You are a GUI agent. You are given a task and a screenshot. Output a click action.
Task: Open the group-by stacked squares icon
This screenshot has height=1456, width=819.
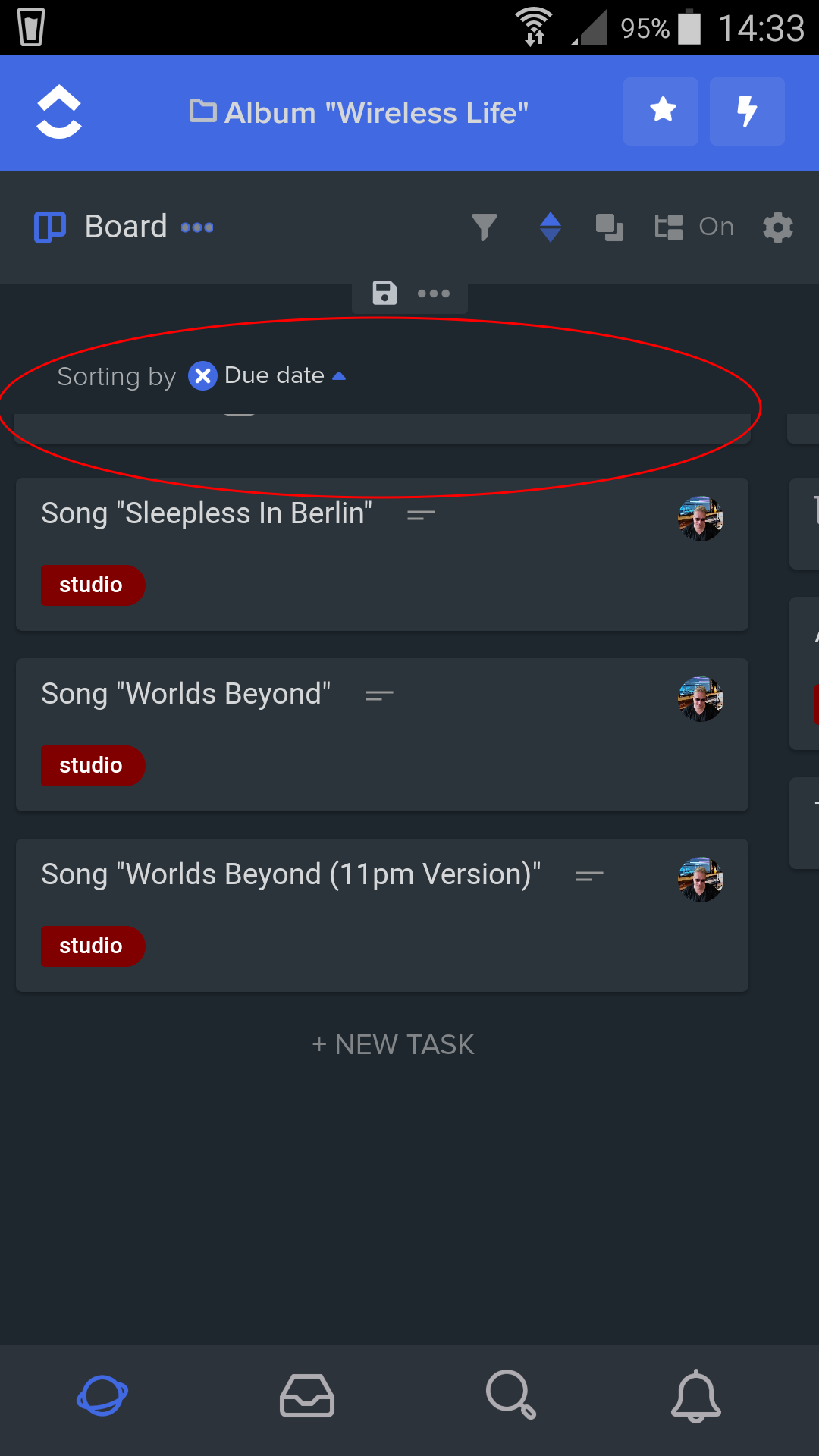pyautogui.click(x=610, y=227)
